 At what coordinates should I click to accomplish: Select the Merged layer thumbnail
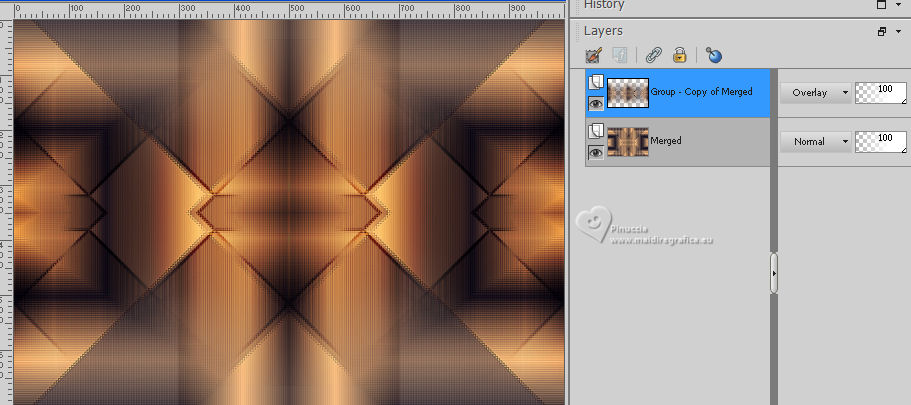coord(627,142)
